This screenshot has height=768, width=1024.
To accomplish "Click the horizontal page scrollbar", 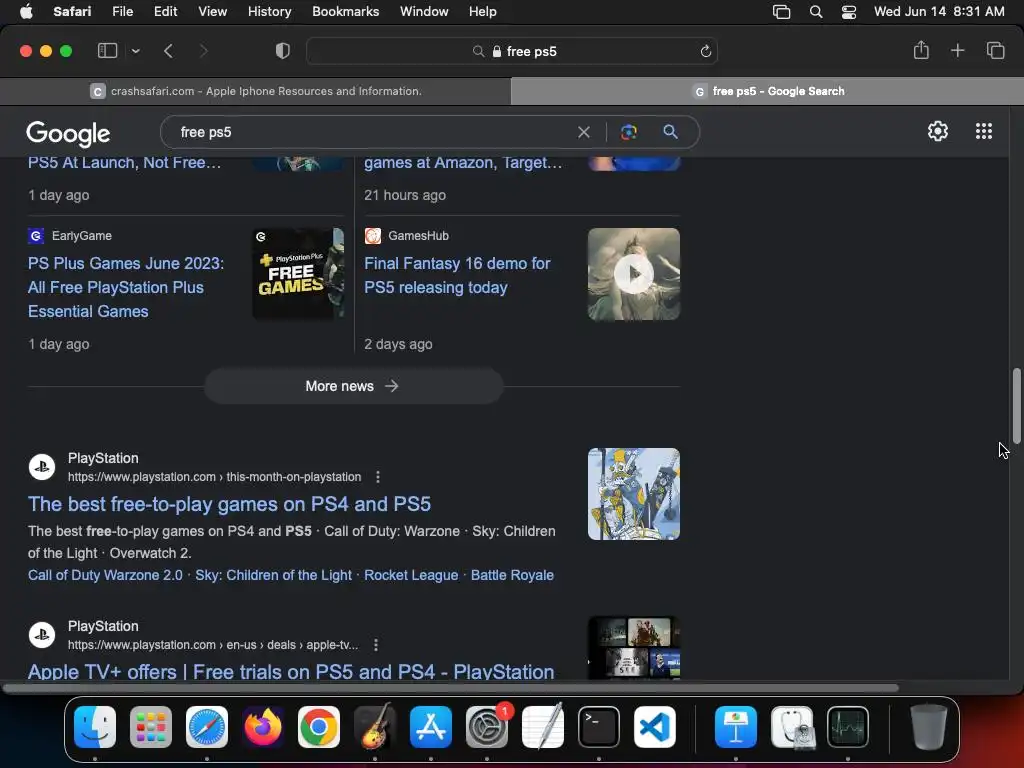I will point(451,688).
